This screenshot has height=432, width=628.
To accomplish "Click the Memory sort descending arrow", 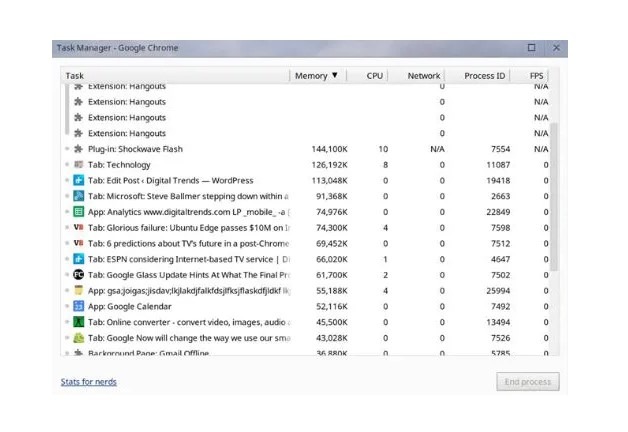I will (335, 75).
